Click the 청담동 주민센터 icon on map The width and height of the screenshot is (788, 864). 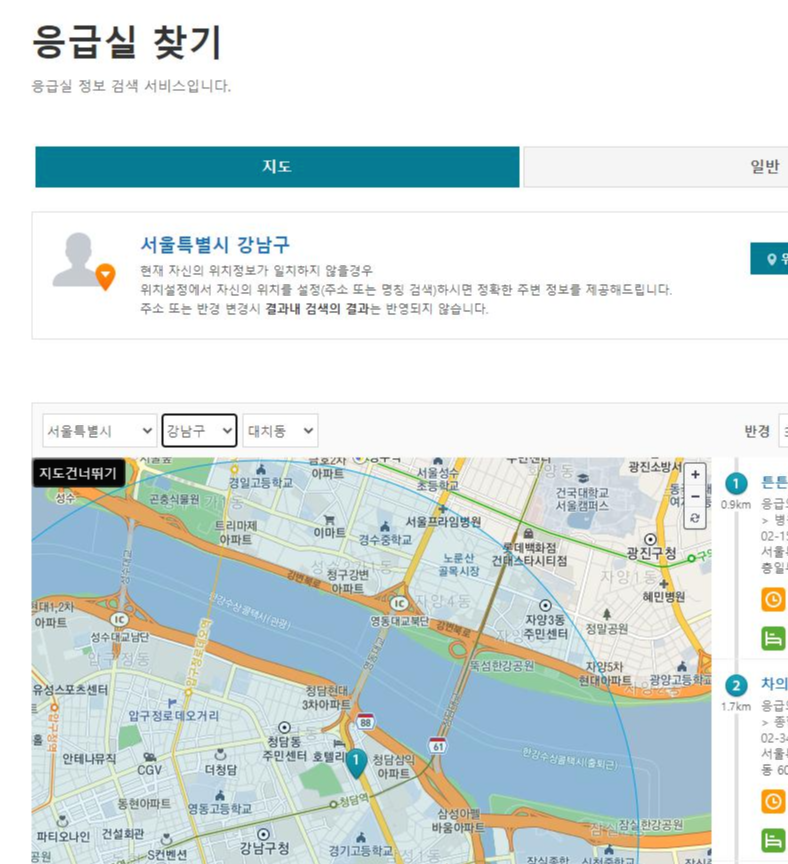tap(284, 727)
